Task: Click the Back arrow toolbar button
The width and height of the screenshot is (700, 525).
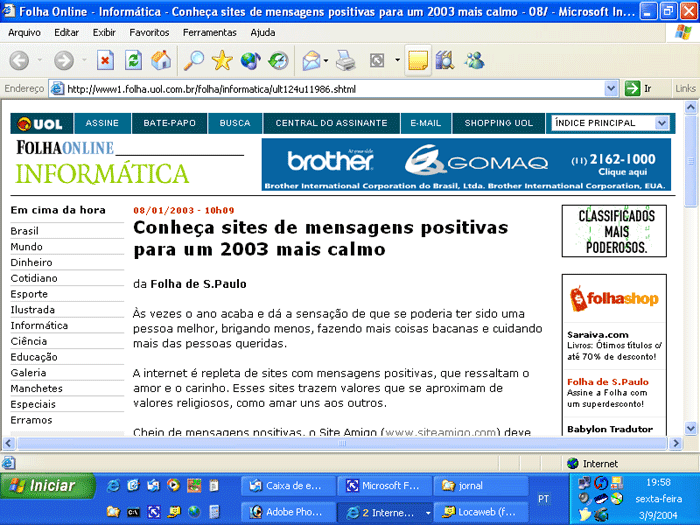Action: click(x=19, y=60)
